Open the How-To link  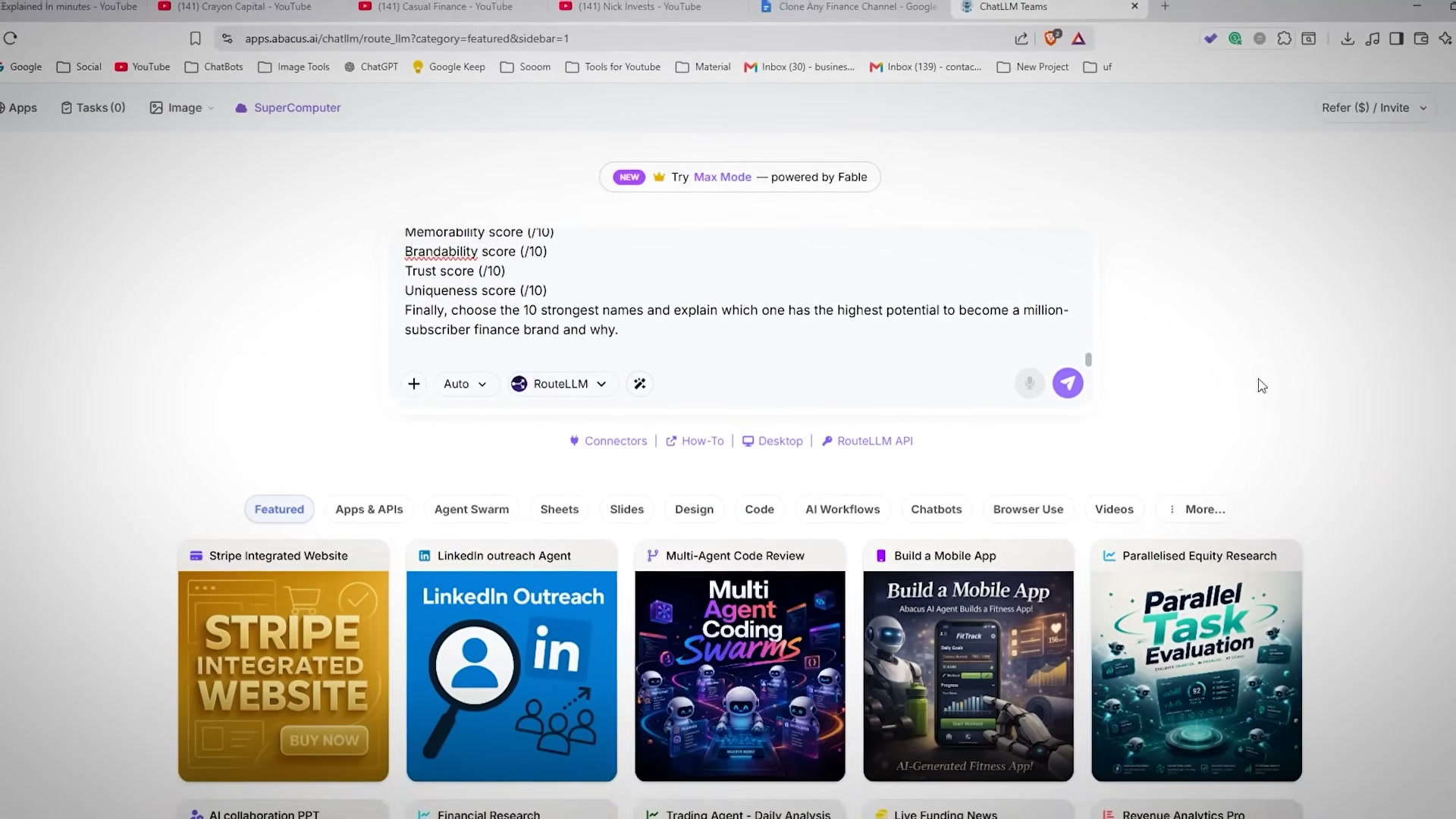click(695, 441)
